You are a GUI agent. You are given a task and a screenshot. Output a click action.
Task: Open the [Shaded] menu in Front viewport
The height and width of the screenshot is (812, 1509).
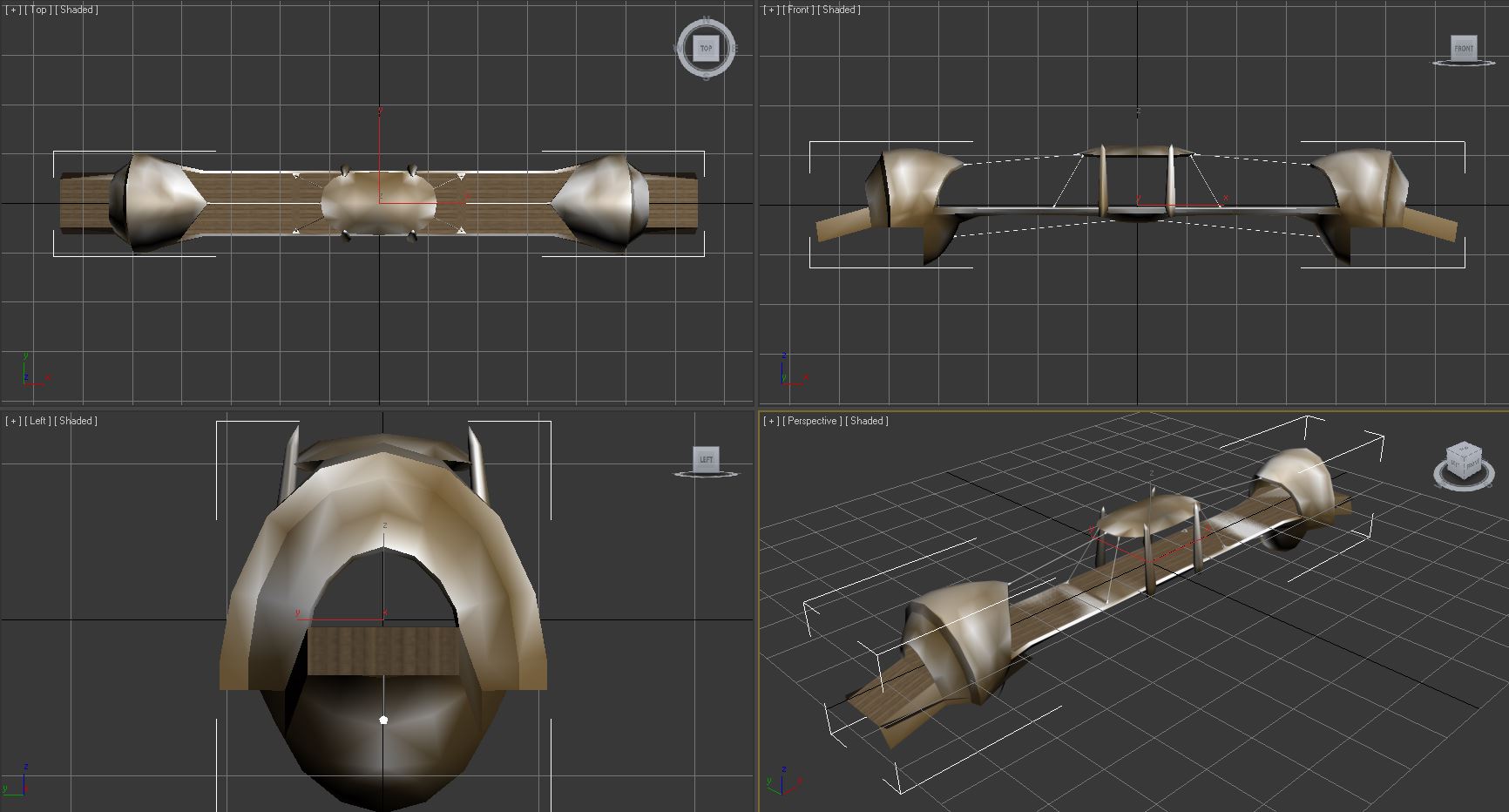pyautogui.click(x=840, y=10)
